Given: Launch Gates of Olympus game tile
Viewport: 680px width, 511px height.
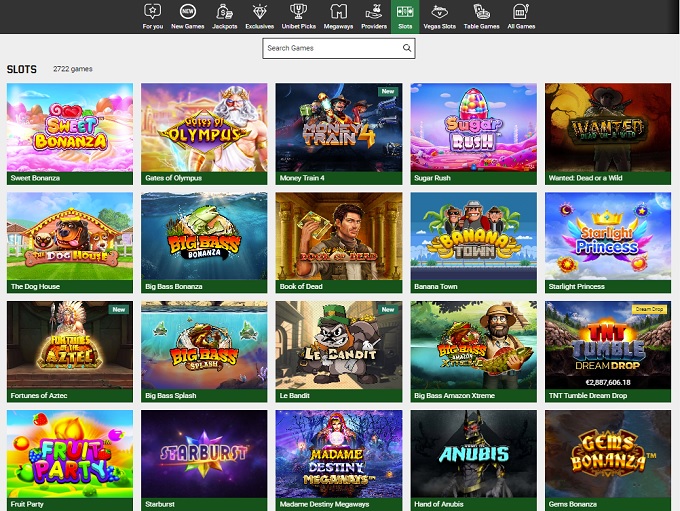Looking at the screenshot, I should (x=204, y=127).
